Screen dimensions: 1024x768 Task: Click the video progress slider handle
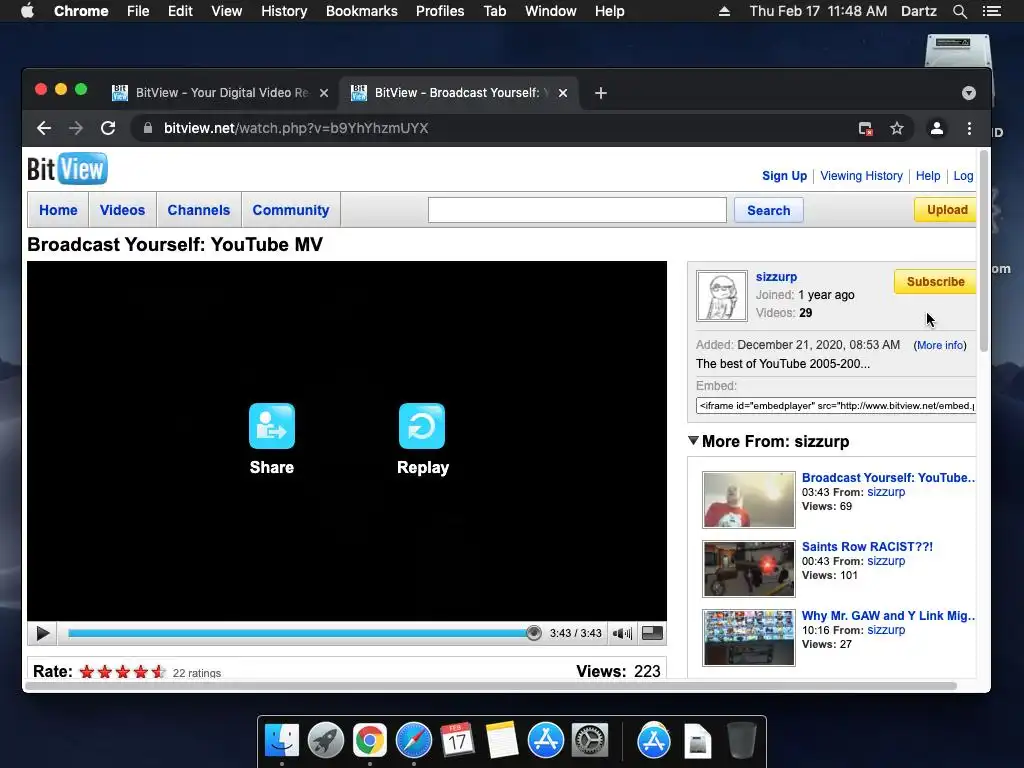534,633
